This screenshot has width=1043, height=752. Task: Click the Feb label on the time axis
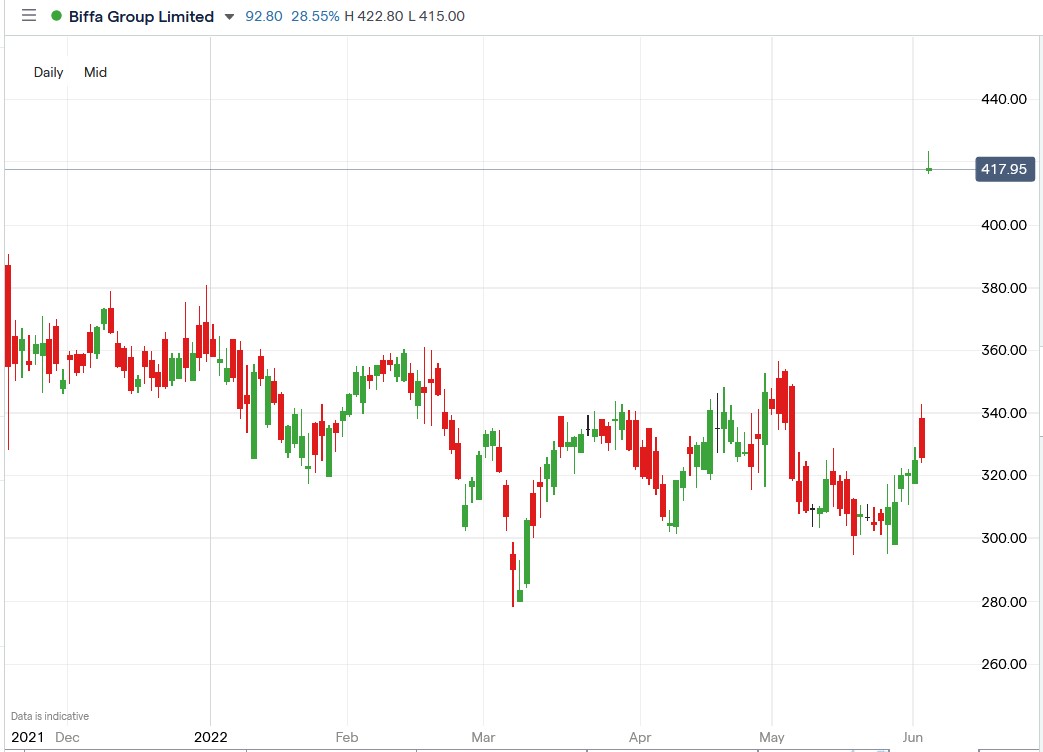click(346, 737)
